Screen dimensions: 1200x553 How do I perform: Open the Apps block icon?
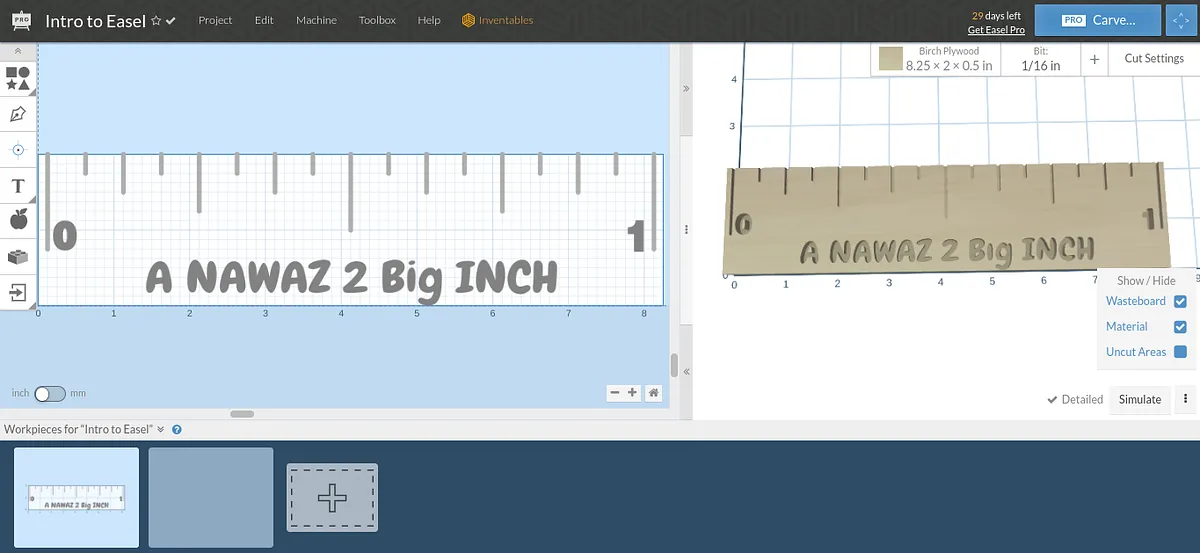click(18, 256)
